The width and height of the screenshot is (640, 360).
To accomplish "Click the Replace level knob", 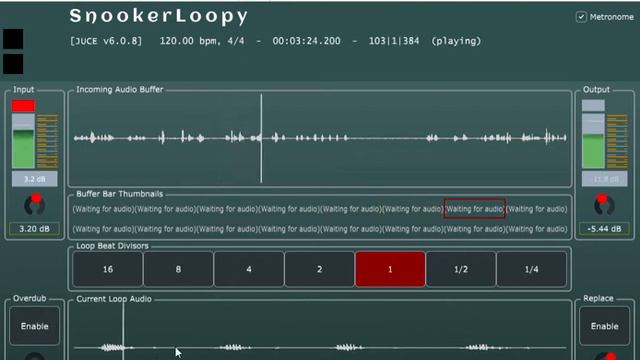I will (x=605, y=356).
